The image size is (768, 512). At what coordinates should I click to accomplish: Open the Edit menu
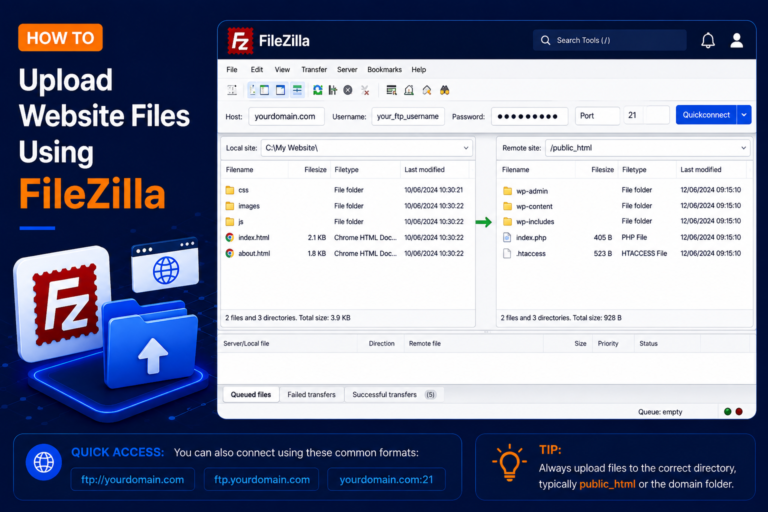[x=257, y=70]
